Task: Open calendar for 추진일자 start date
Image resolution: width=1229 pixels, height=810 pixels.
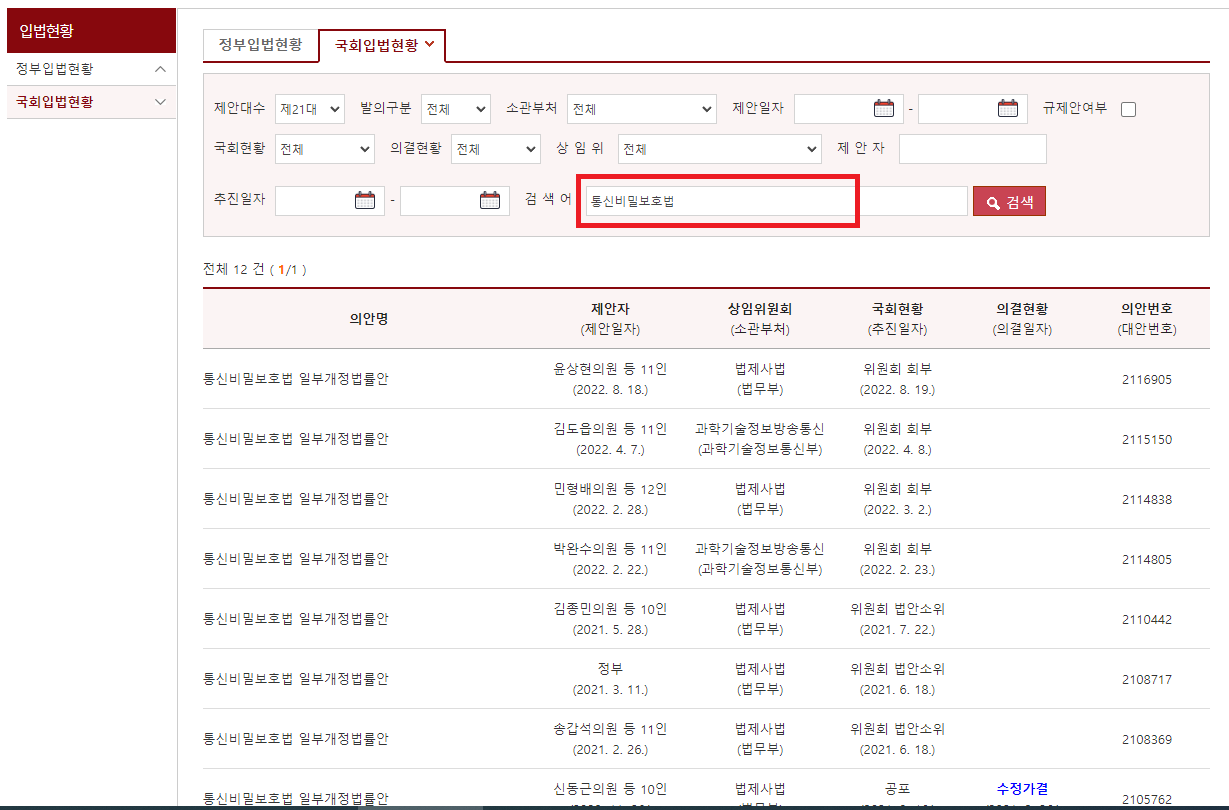Action: (365, 200)
